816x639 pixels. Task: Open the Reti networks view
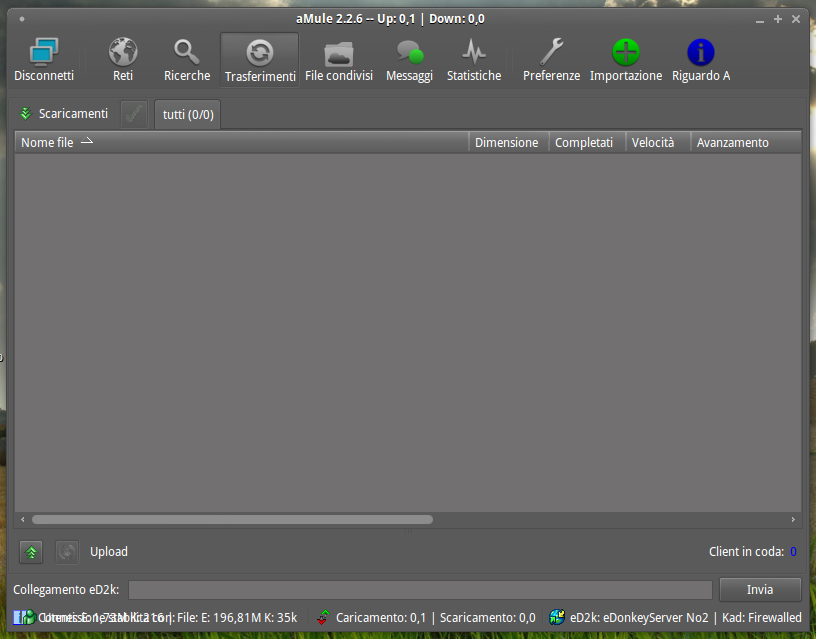tap(123, 60)
